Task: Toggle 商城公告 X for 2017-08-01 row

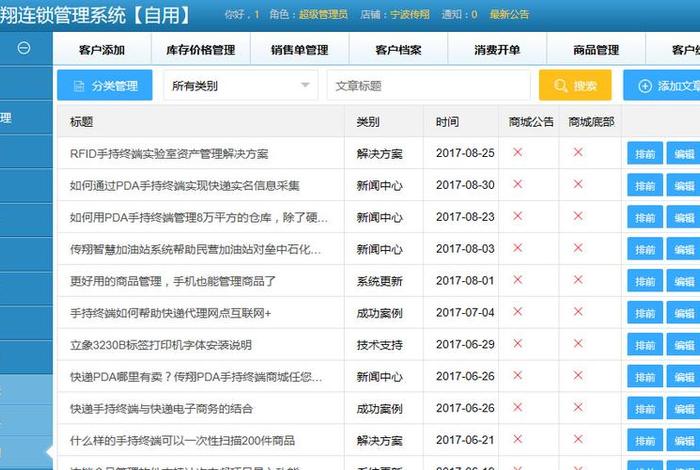Action: (x=517, y=280)
